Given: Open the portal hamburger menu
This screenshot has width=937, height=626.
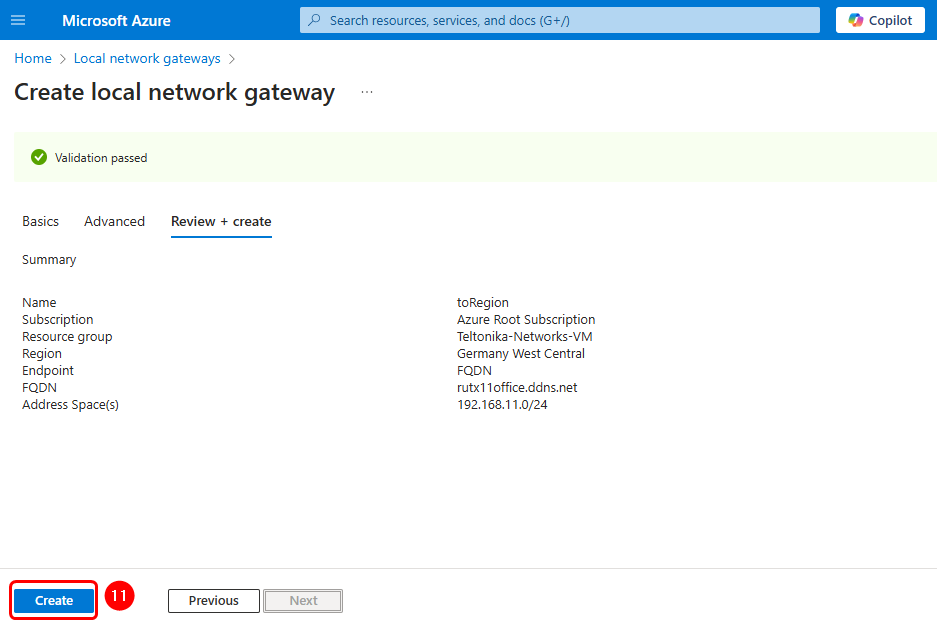Looking at the screenshot, I should 18,20.
